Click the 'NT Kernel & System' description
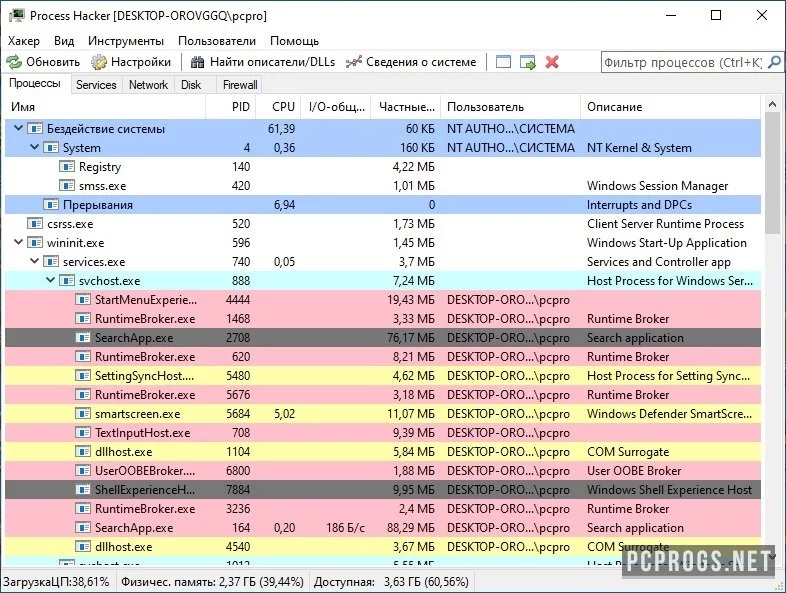Image resolution: width=786 pixels, height=593 pixels. pos(639,147)
